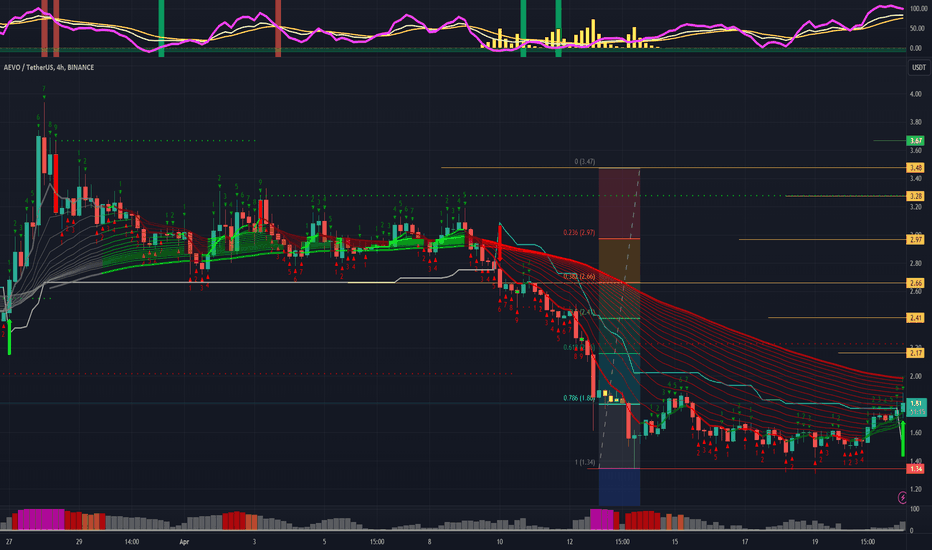This screenshot has width=932, height=550.
Task: Select the yellow 2.97 price axis tag
Action: [x=915, y=240]
